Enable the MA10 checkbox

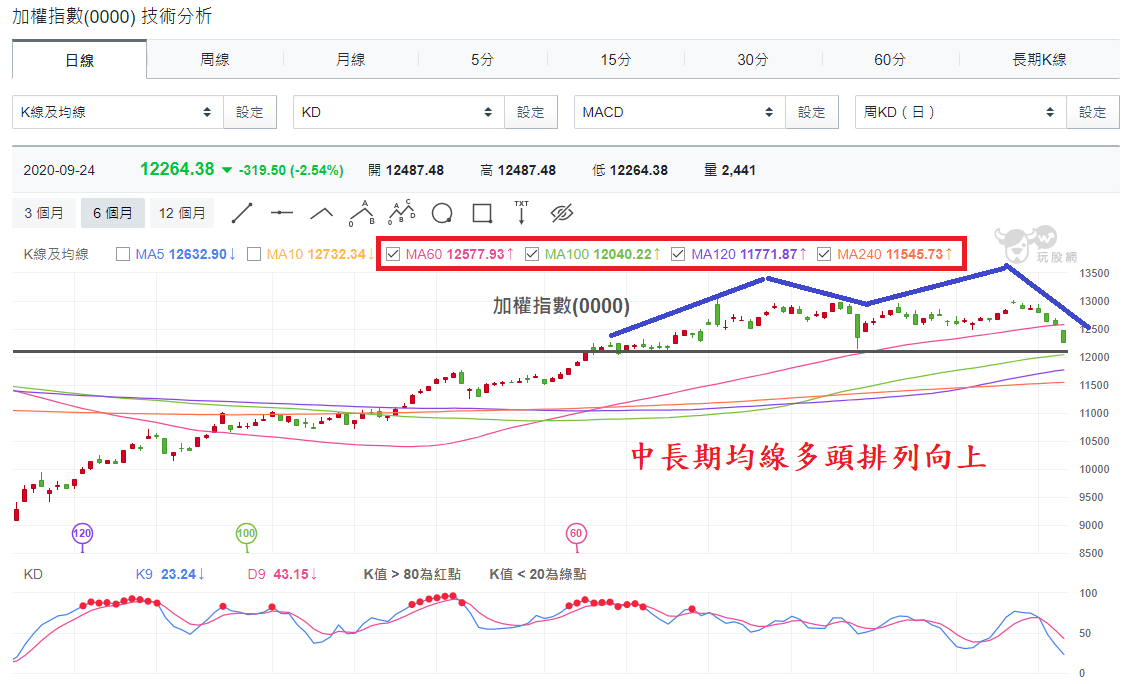click(x=254, y=254)
